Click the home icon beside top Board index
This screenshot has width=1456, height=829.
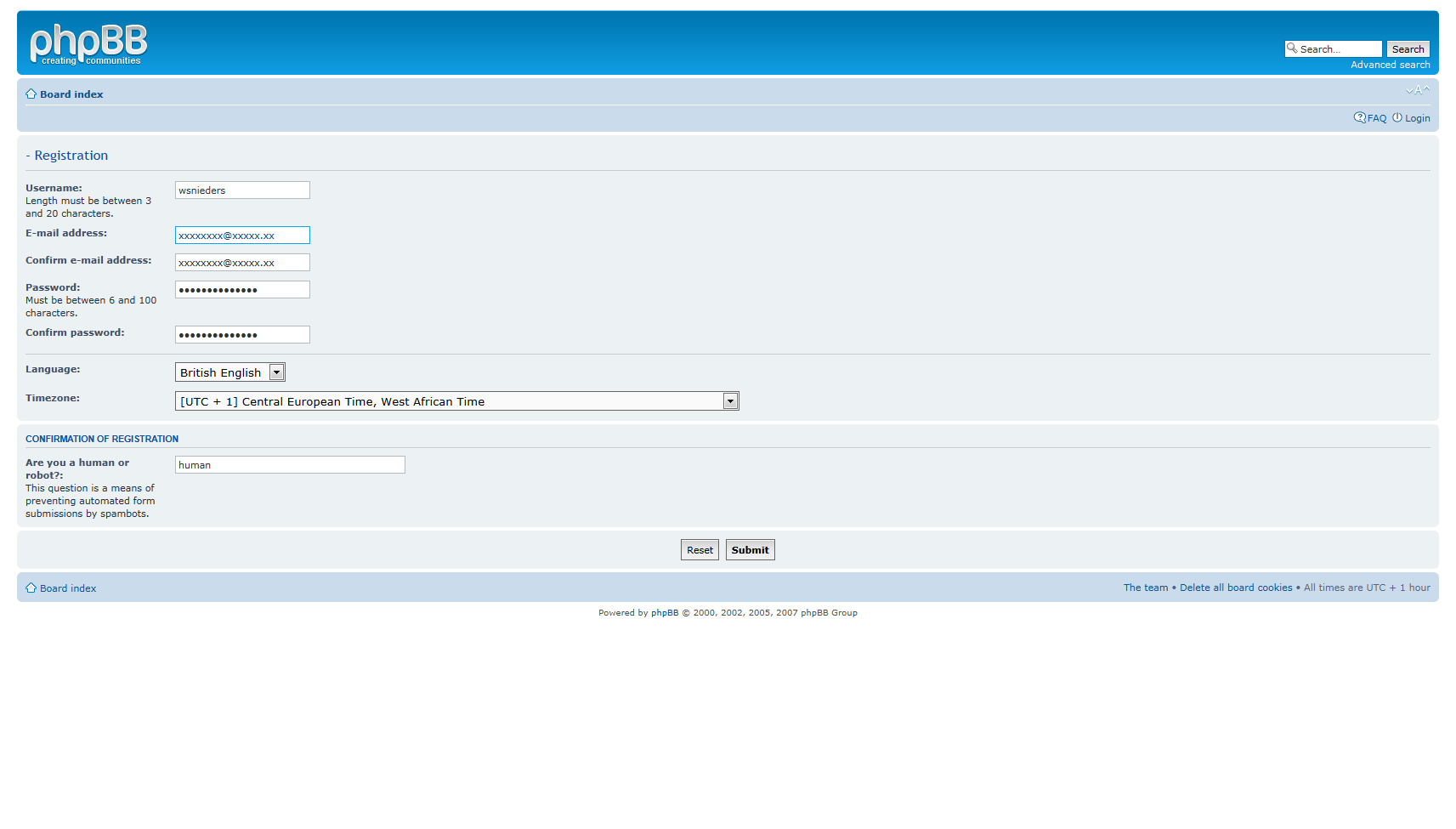click(31, 94)
